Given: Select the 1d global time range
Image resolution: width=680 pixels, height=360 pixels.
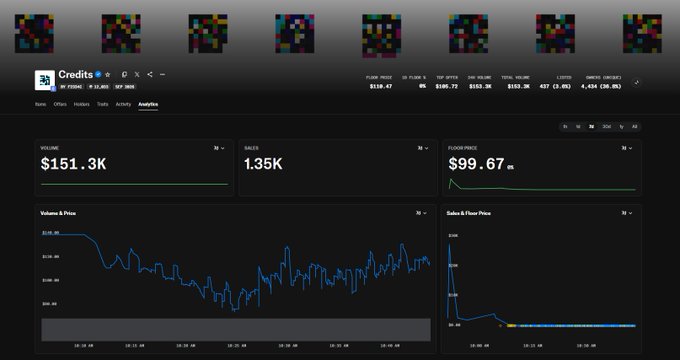Looking at the screenshot, I should click(578, 127).
